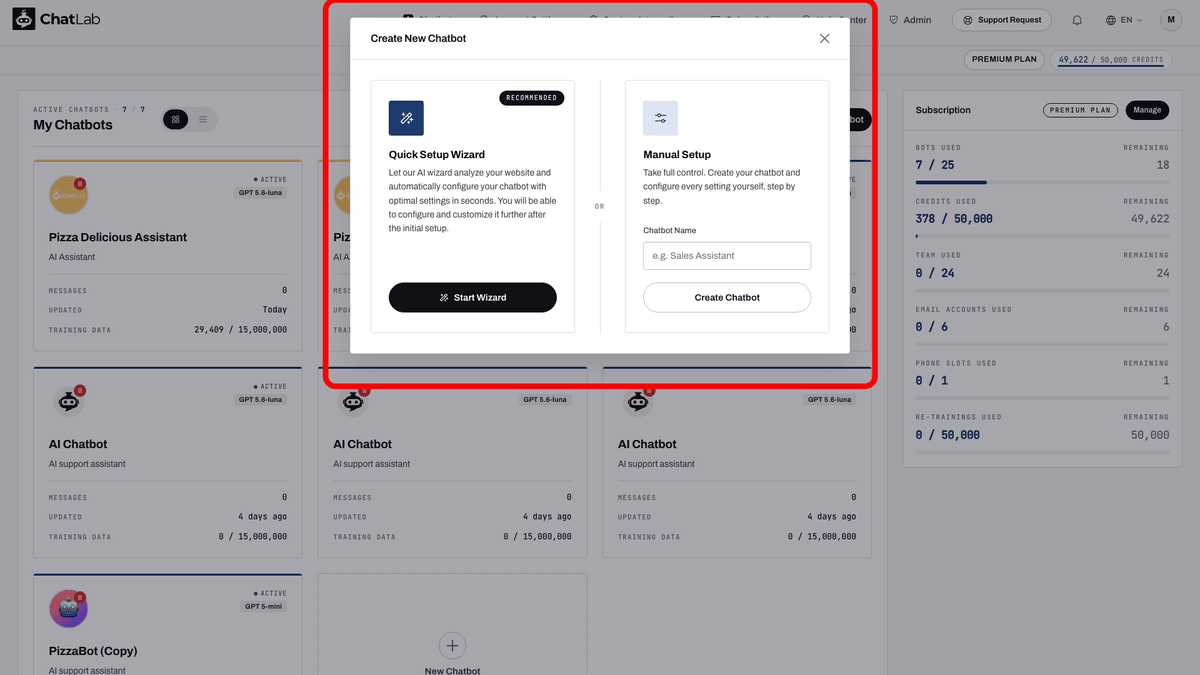Click the PREMIUM PLAN badge in the Subscription panel

point(1080,110)
